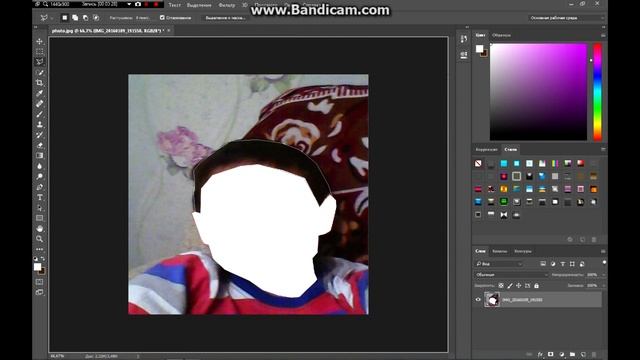The image size is (640, 360).
Task: Select the Polygonal Lasso tool in toolbox
Action: 40,62
